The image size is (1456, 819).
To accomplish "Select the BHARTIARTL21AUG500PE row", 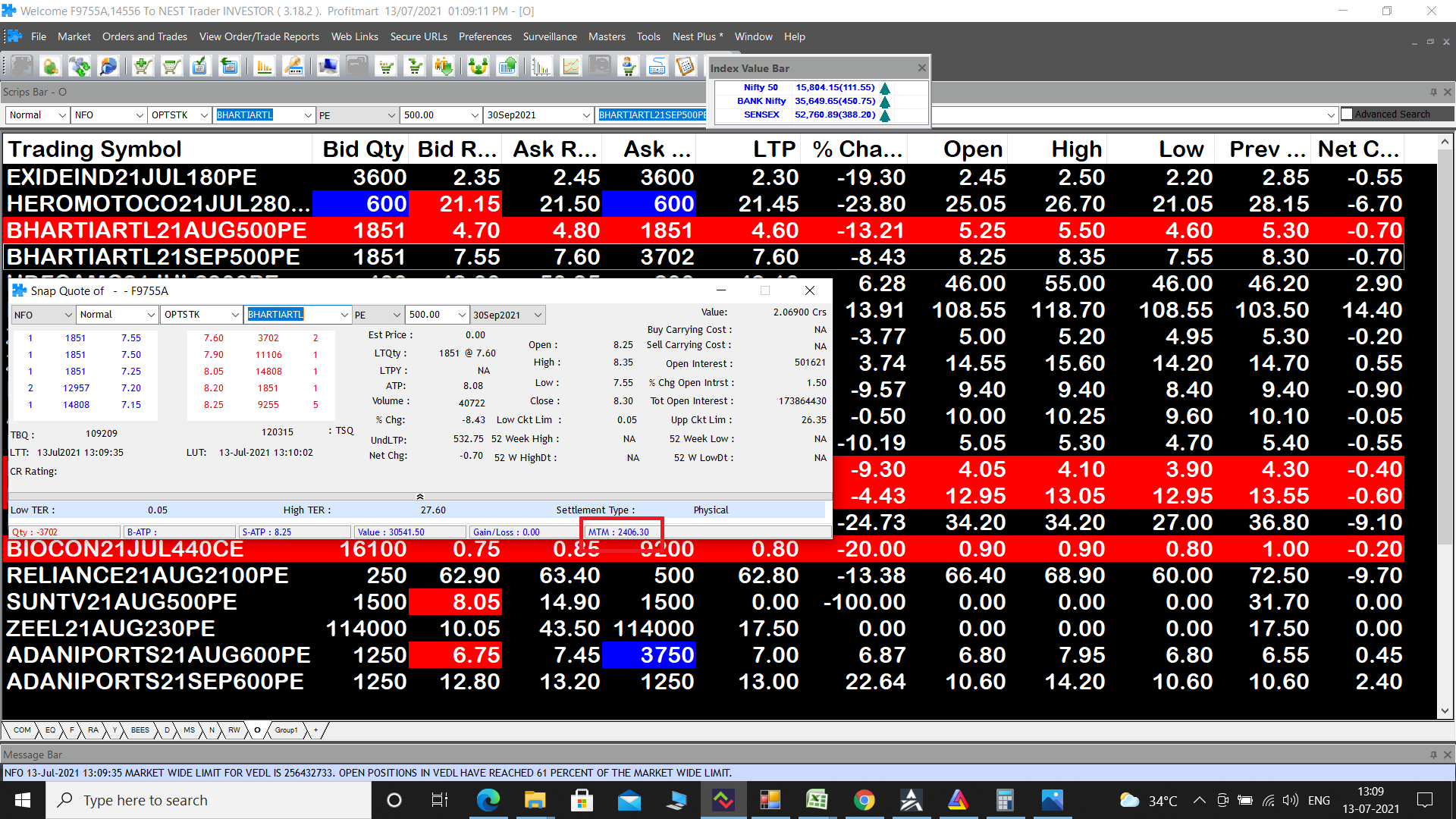I will tap(704, 231).
